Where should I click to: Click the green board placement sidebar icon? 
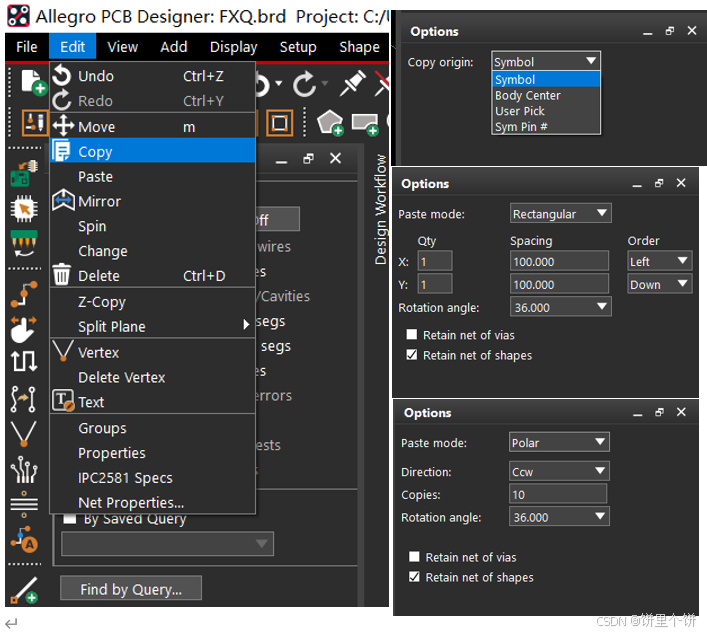point(24,173)
